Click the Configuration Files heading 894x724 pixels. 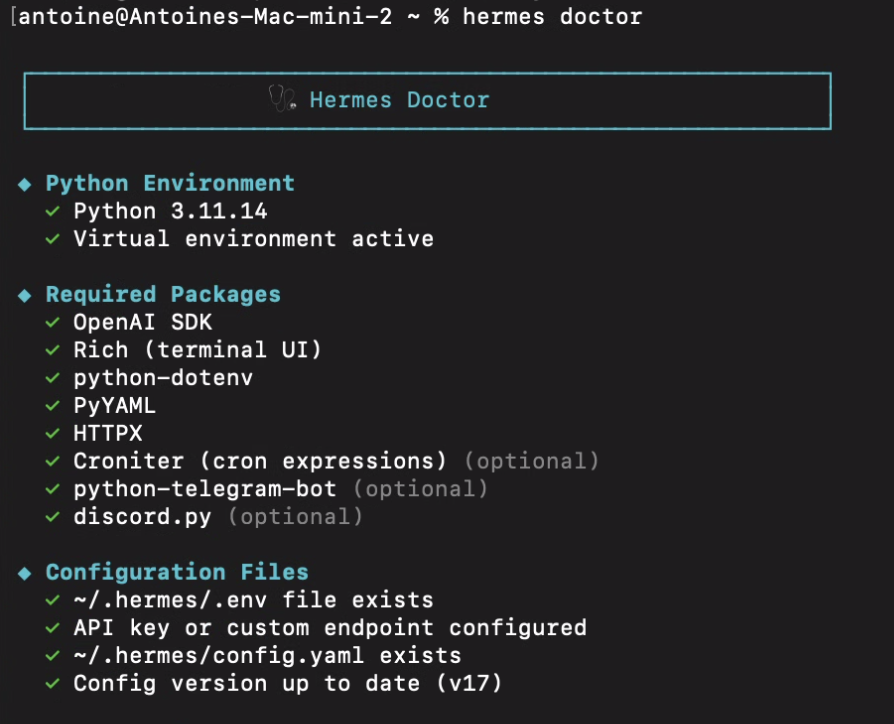click(x=177, y=573)
